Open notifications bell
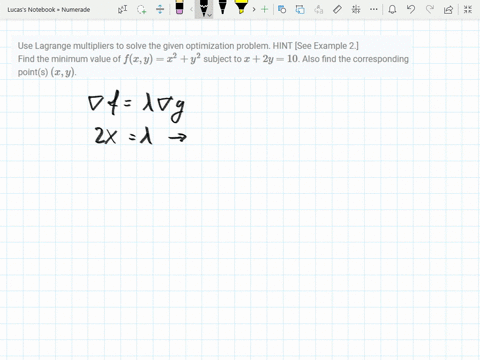Screen dimensions: 480x360 (392, 9)
